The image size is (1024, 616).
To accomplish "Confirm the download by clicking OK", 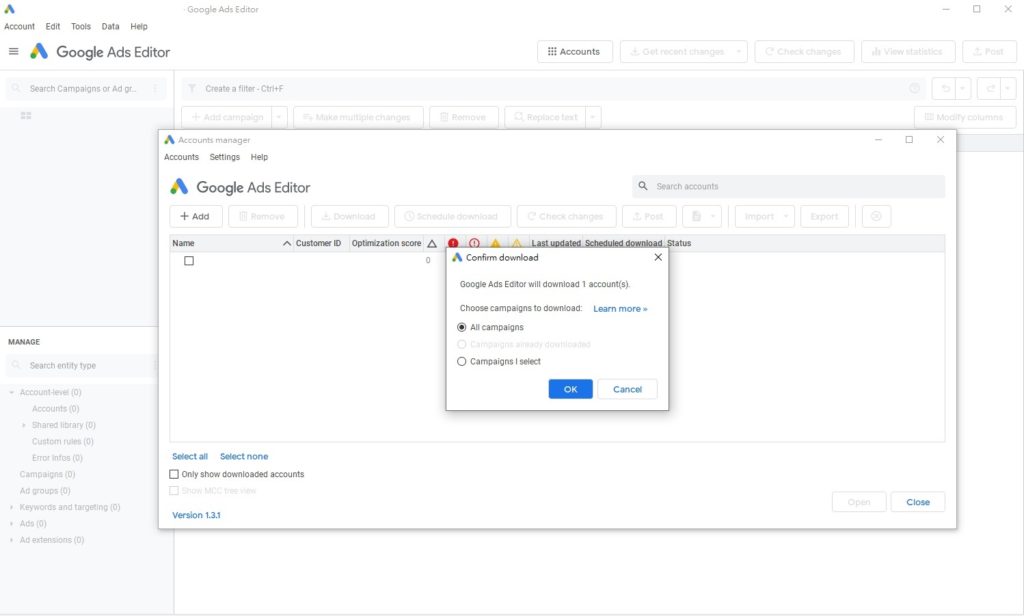I will pos(570,389).
